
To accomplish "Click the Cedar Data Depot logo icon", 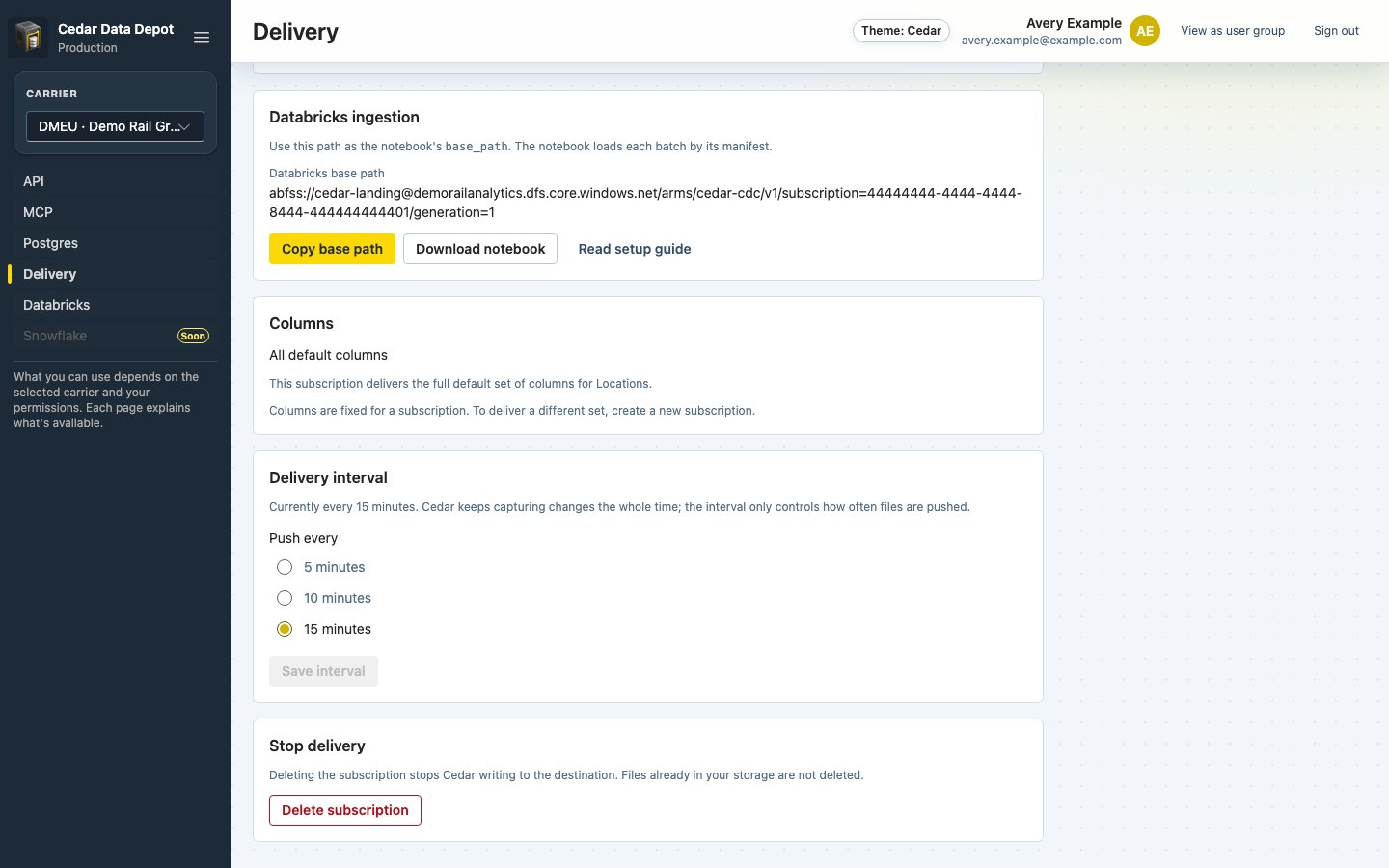I will [x=28, y=38].
